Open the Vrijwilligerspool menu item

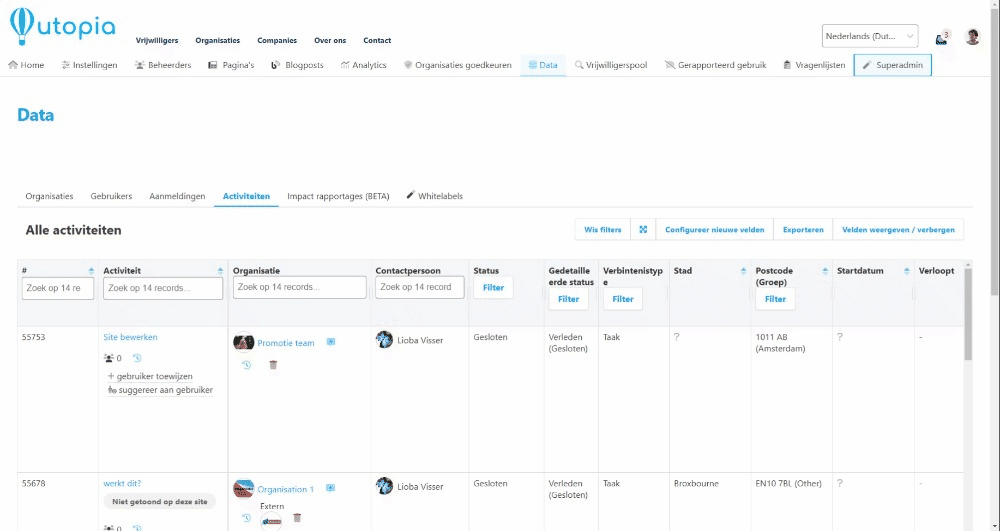click(x=611, y=65)
